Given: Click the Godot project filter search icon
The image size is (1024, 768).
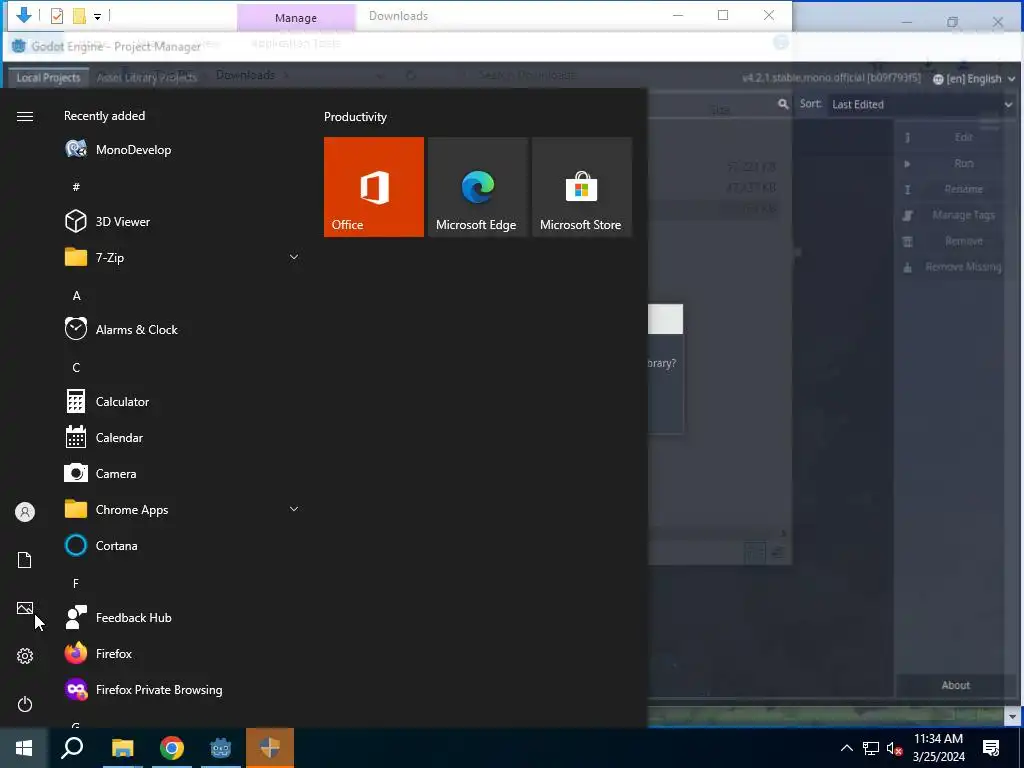Looking at the screenshot, I should point(783,104).
